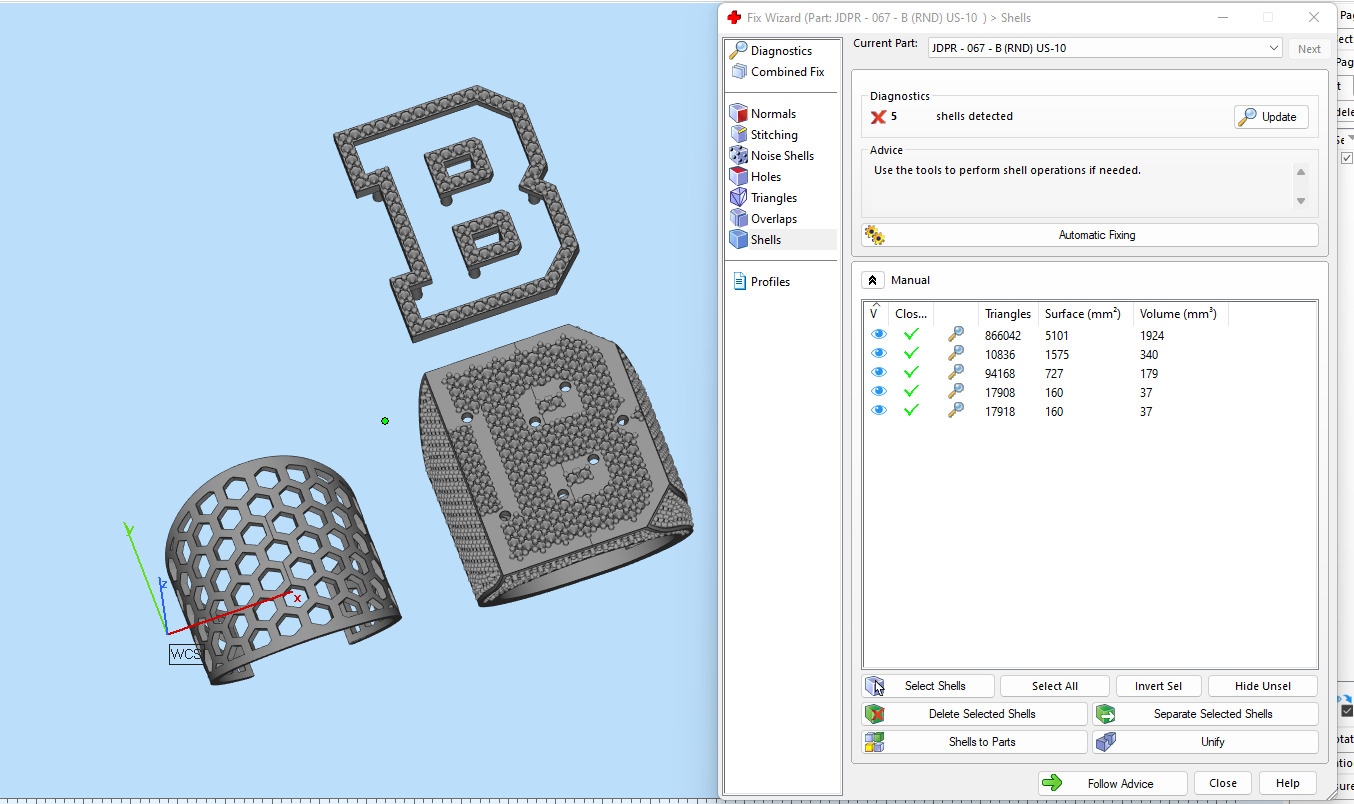
Task: Select the surface value 1575
Action: (x=1057, y=355)
